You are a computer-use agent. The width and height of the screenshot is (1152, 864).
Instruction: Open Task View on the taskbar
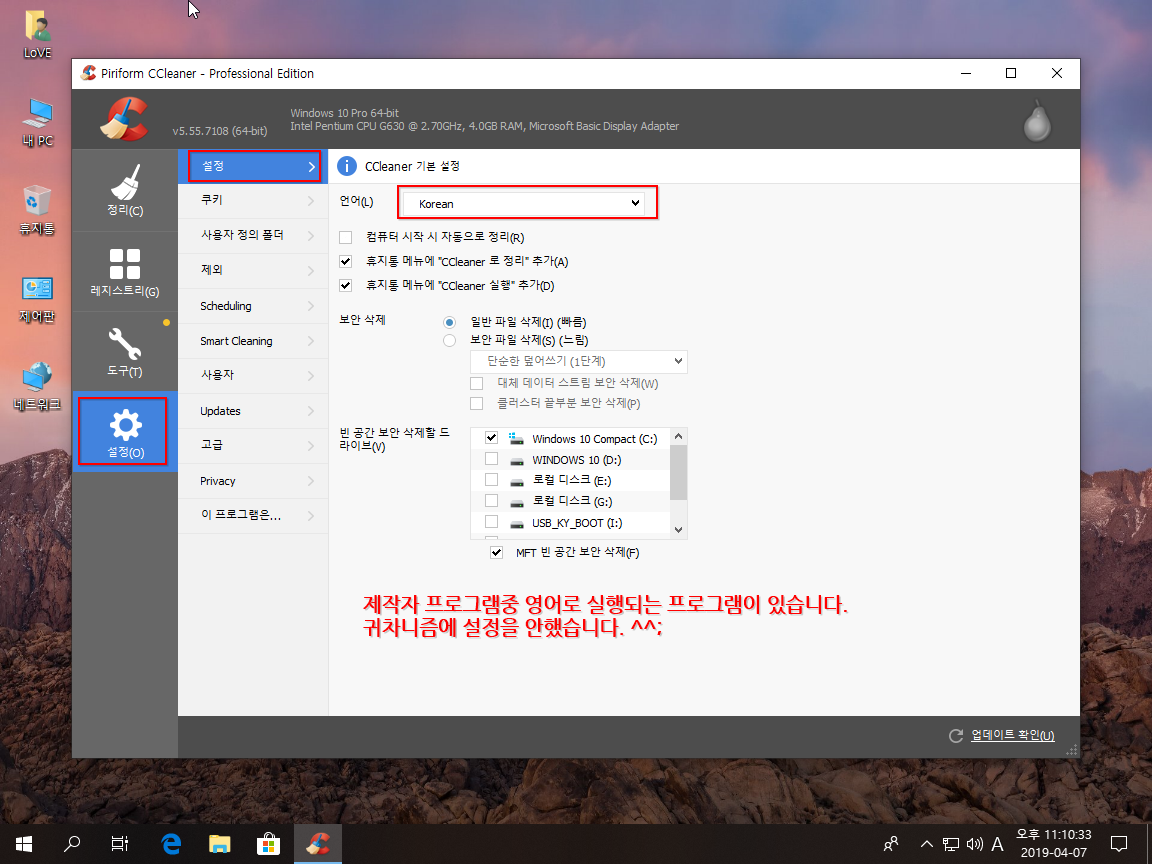tap(120, 844)
